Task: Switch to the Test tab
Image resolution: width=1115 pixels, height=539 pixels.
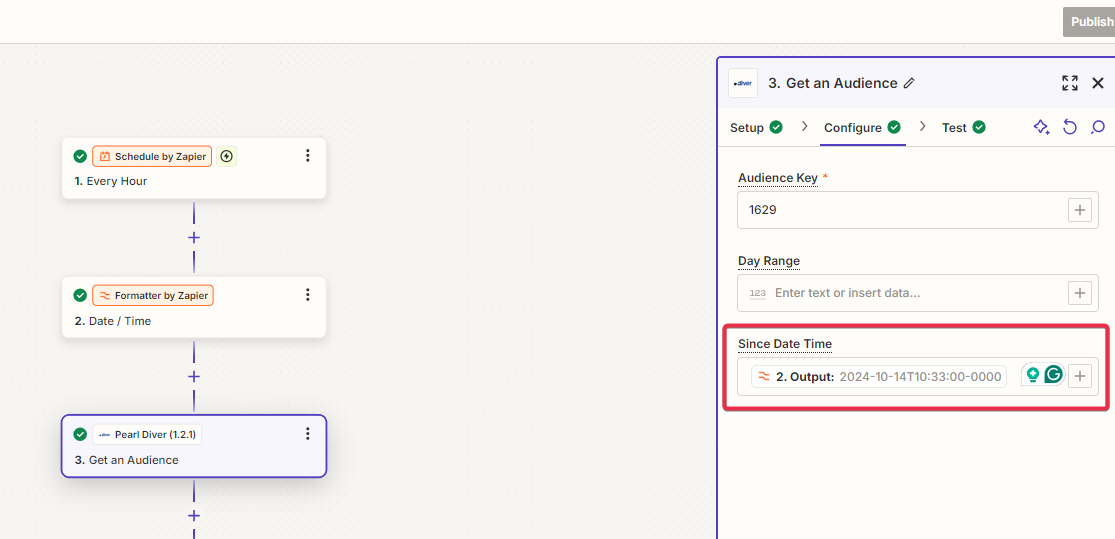Action: [954, 128]
